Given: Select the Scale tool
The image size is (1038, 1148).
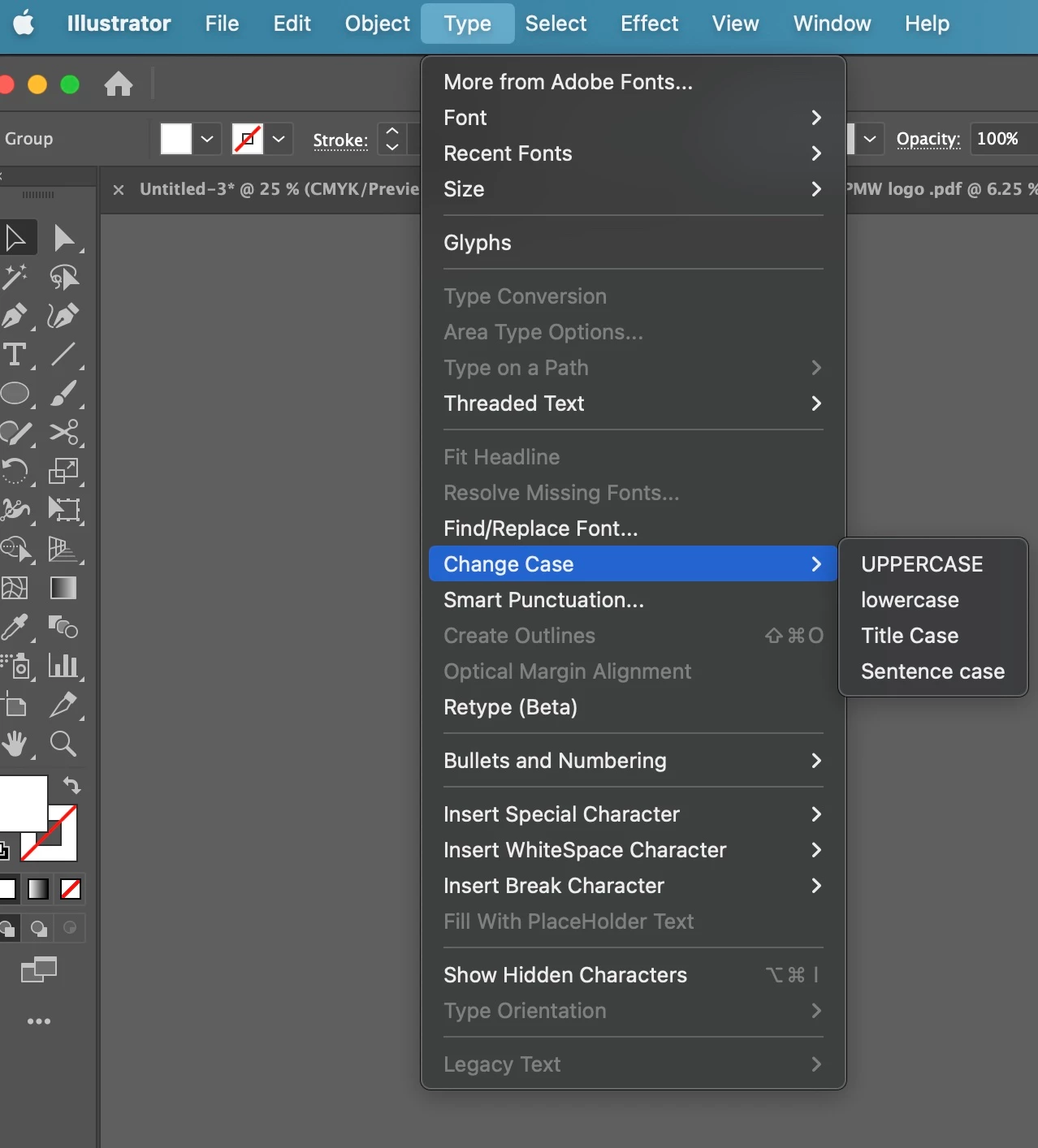Looking at the screenshot, I should pyautogui.click(x=64, y=472).
